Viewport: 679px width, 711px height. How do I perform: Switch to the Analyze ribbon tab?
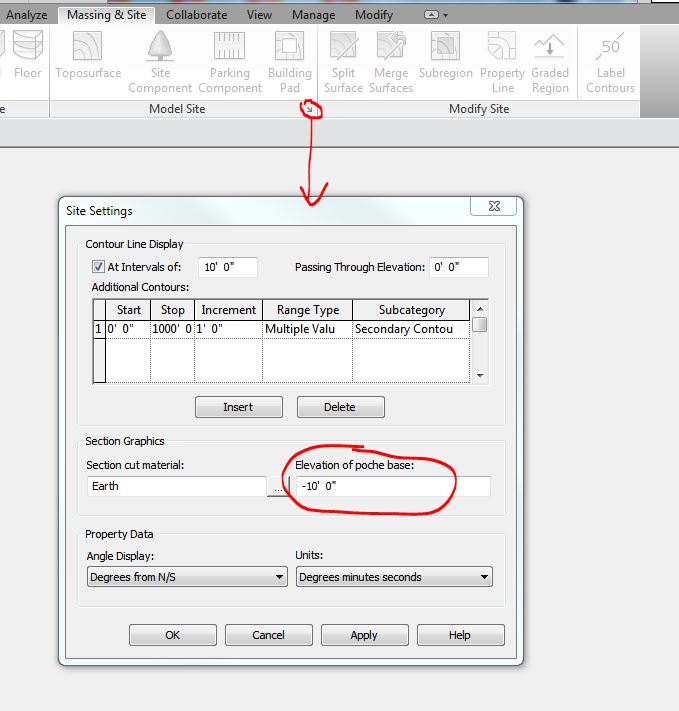pos(26,15)
